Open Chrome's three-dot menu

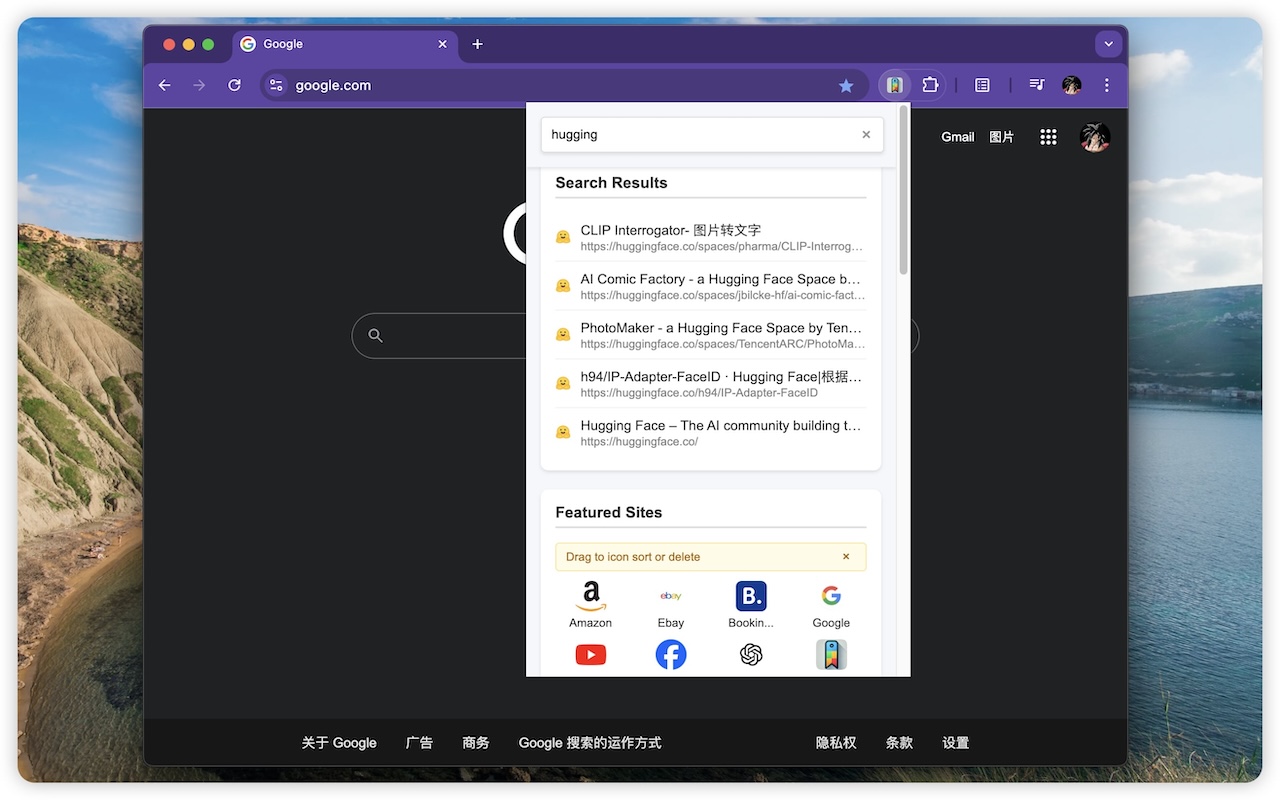(1106, 85)
